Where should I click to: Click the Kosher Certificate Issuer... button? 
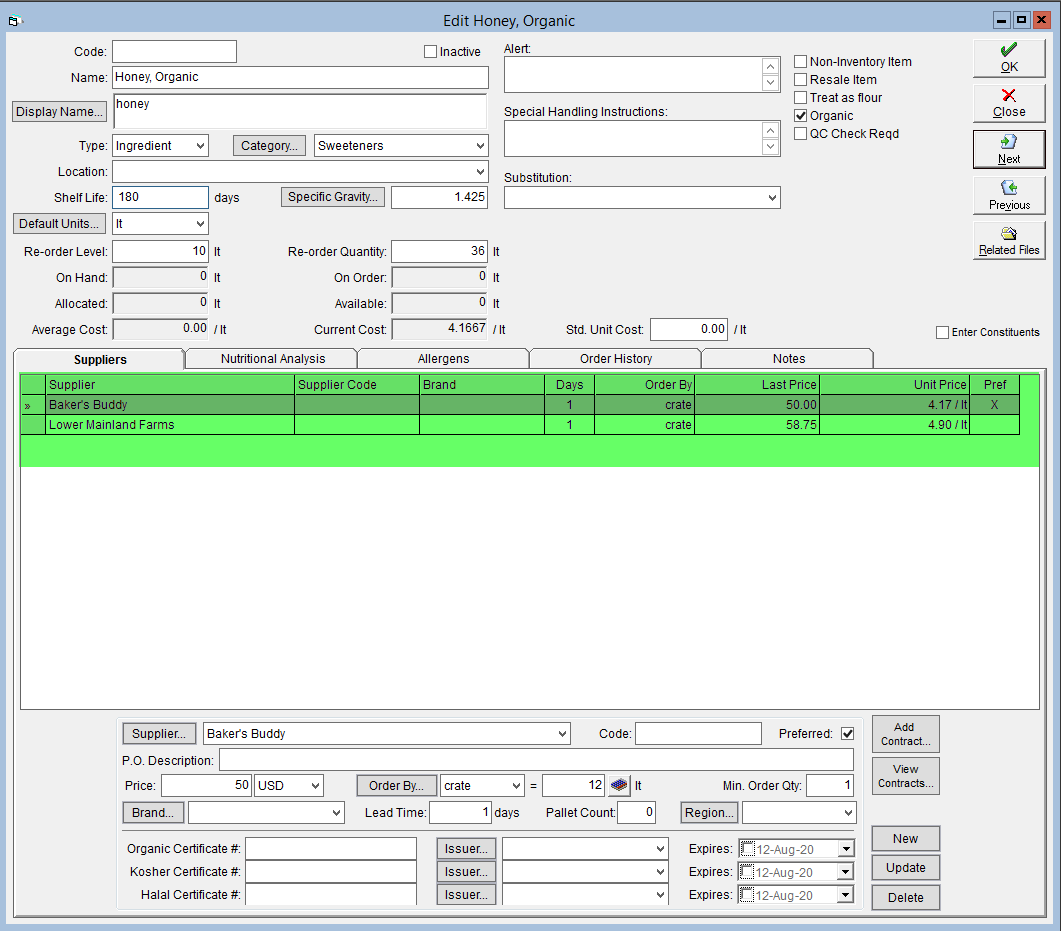click(x=466, y=871)
